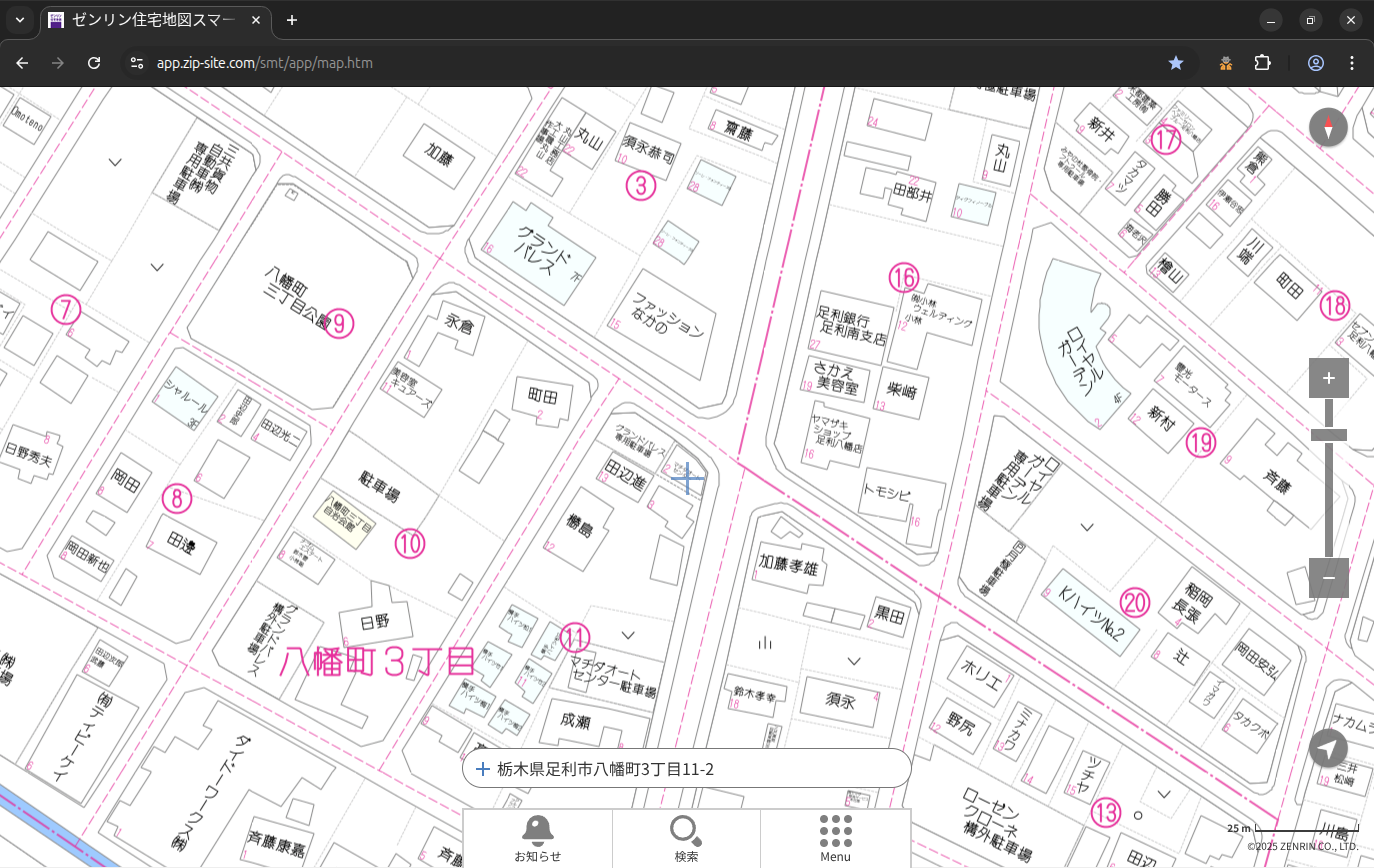Open a new browser tab
Screen dimensions: 1374x868
[292, 20]
